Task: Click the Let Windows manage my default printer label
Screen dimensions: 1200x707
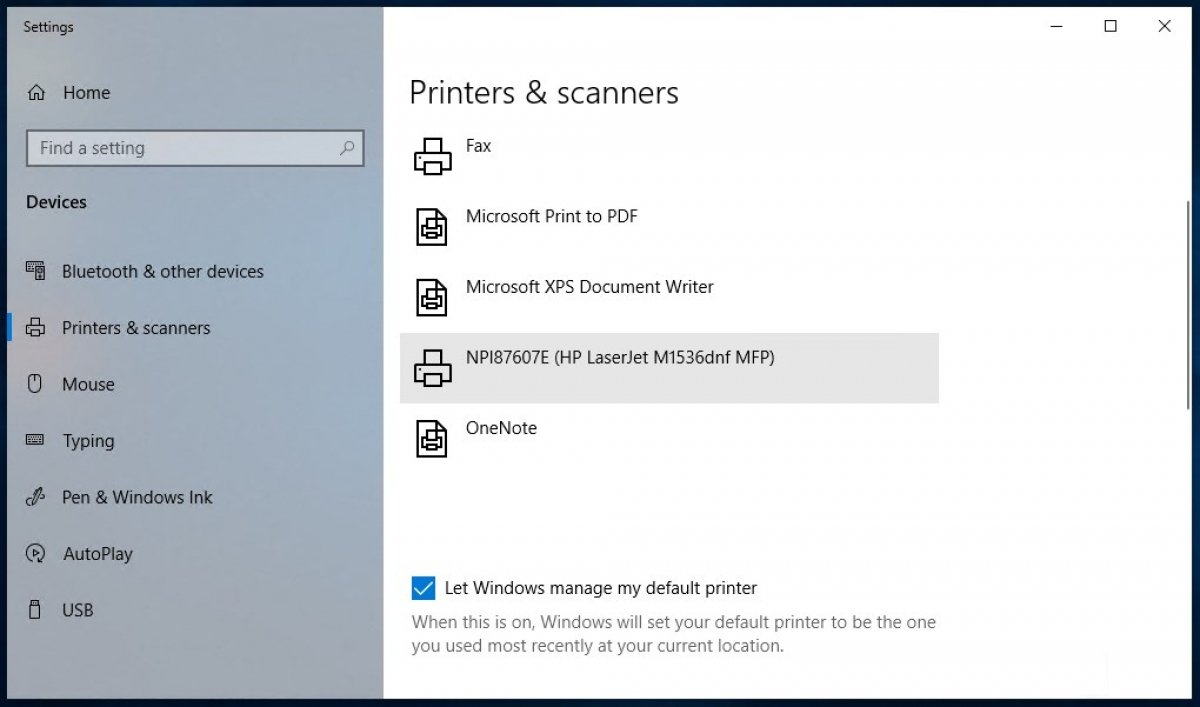Action: point(601,588)
